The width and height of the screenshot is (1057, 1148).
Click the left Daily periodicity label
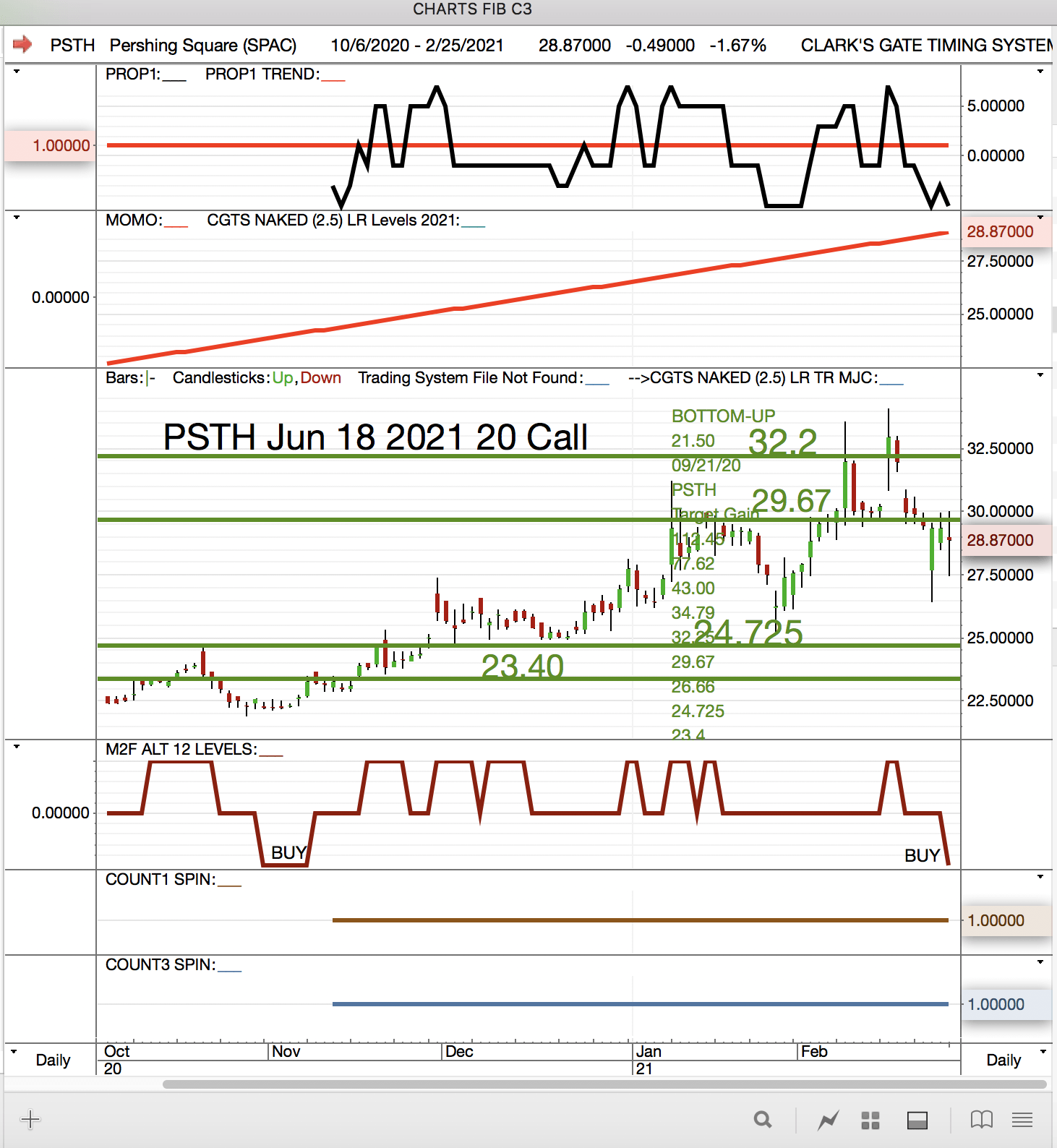(x=53, y=1060)
